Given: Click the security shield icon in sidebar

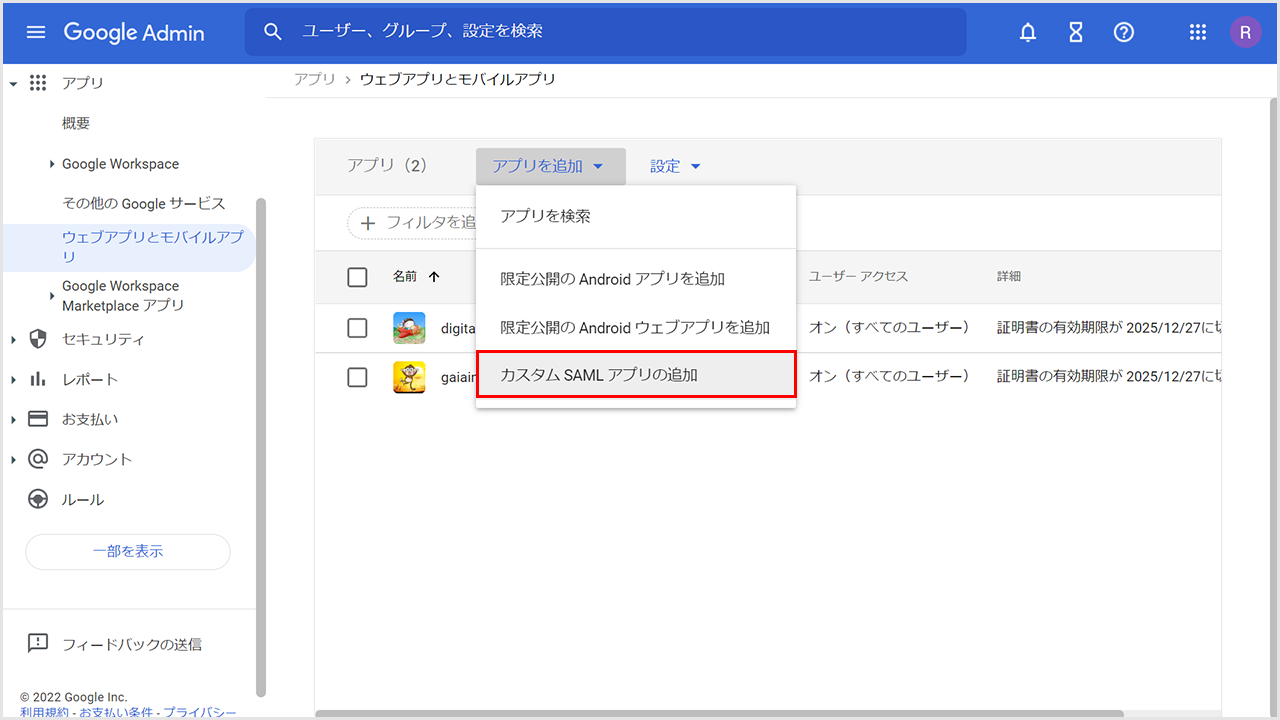Looking at the screenshot, I should point(38,339).
